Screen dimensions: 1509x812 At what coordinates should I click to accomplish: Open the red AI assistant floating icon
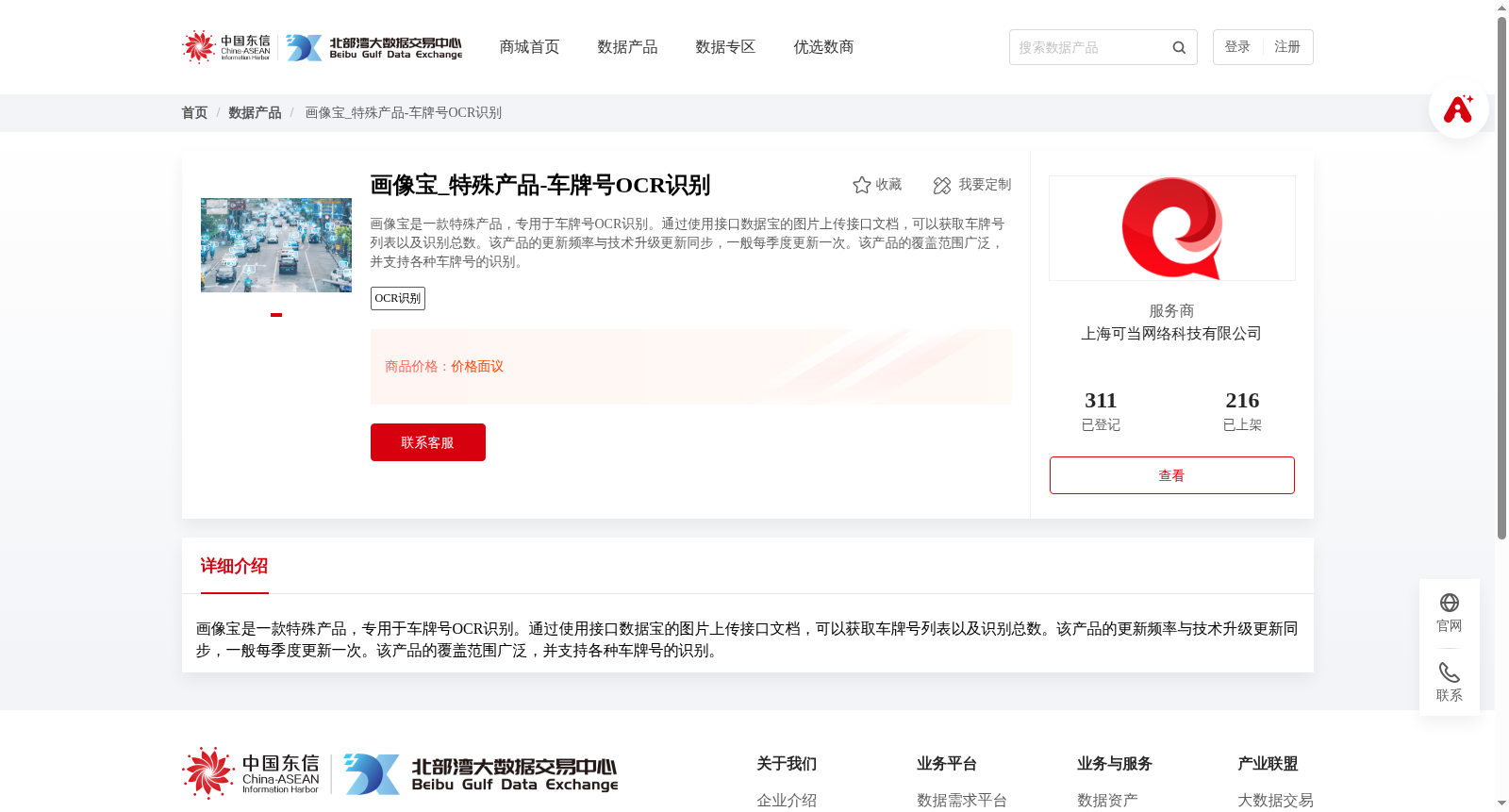(1458, 108)
